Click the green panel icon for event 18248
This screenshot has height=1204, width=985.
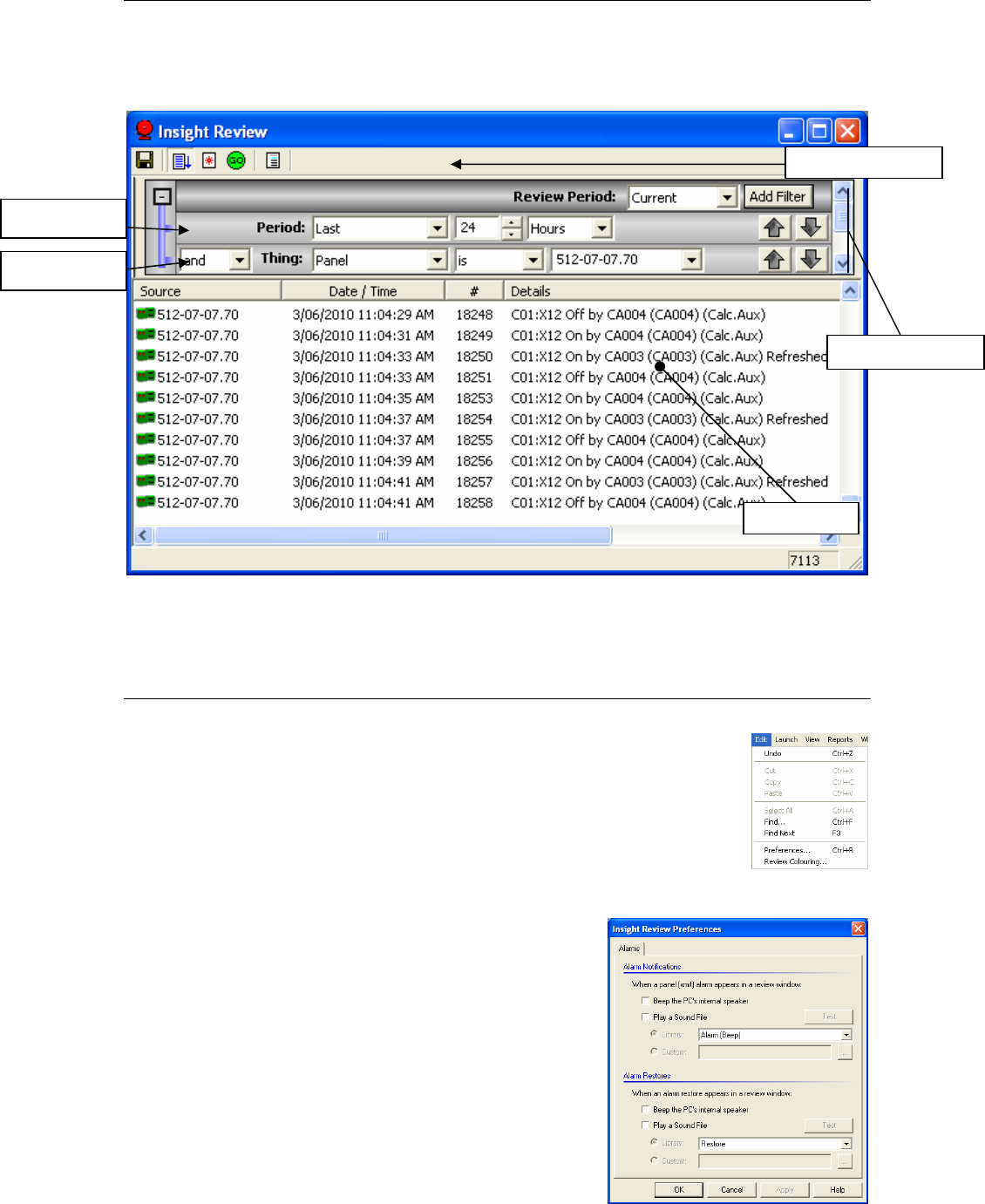[146, 314]
